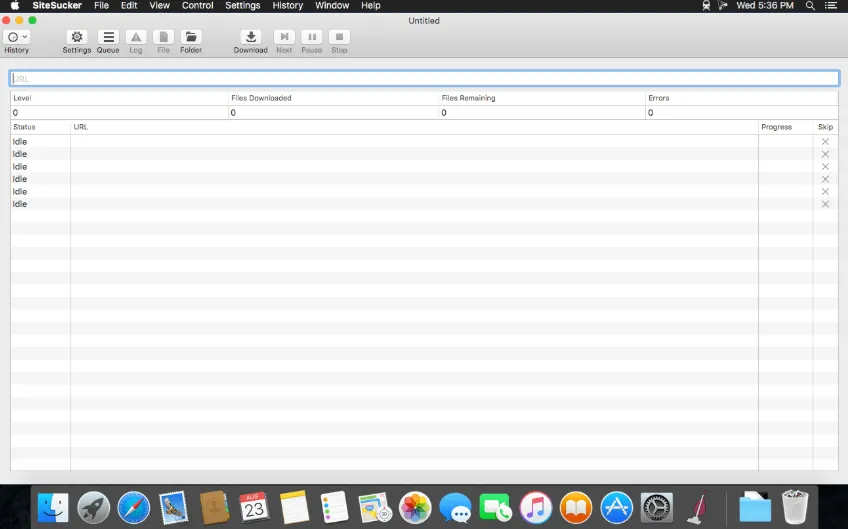The image size is (848, 529).
Task: Focus the URL input field
Action: (424, 78)
